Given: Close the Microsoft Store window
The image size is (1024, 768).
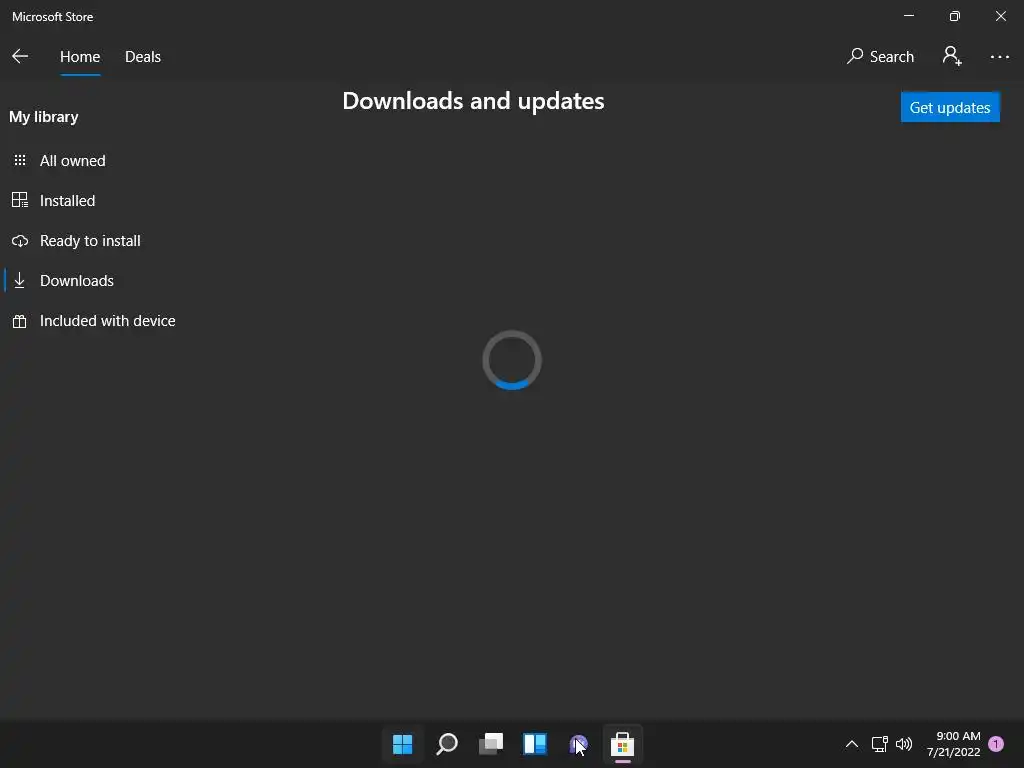Looking at the screenshot, I should tap(1000, 16).
